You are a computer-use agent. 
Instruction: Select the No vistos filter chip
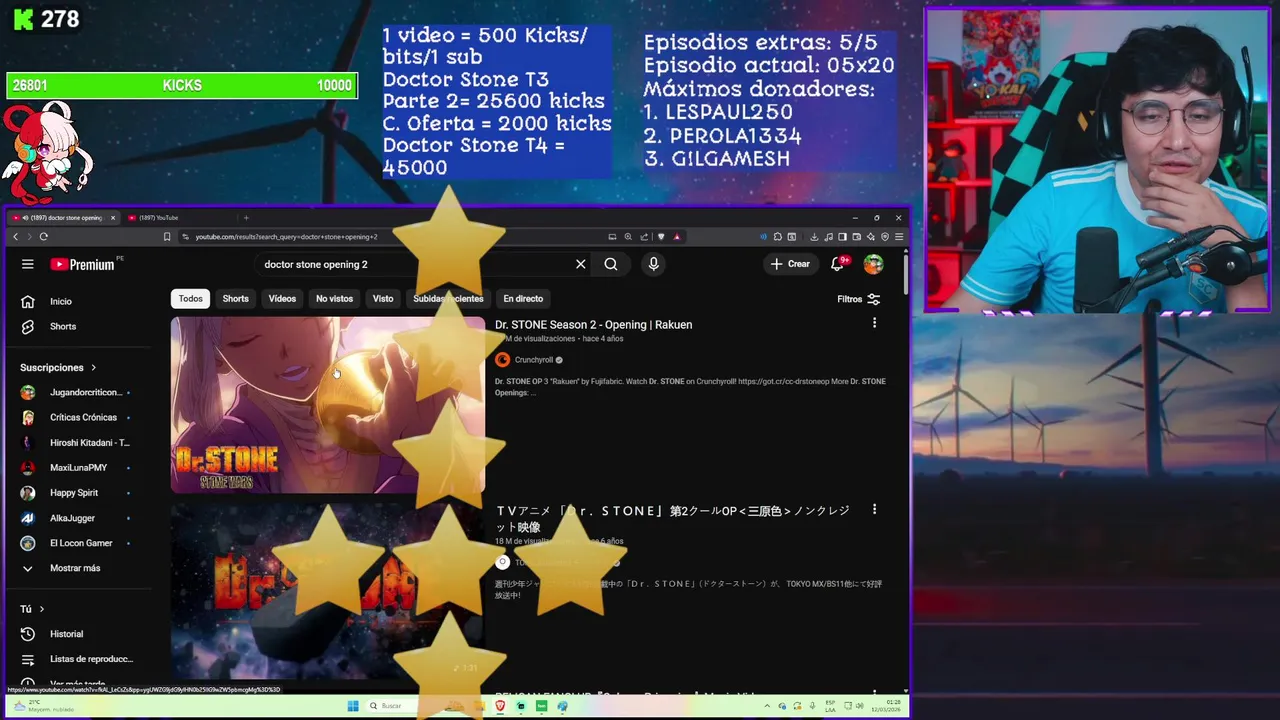tap(334, 298)
